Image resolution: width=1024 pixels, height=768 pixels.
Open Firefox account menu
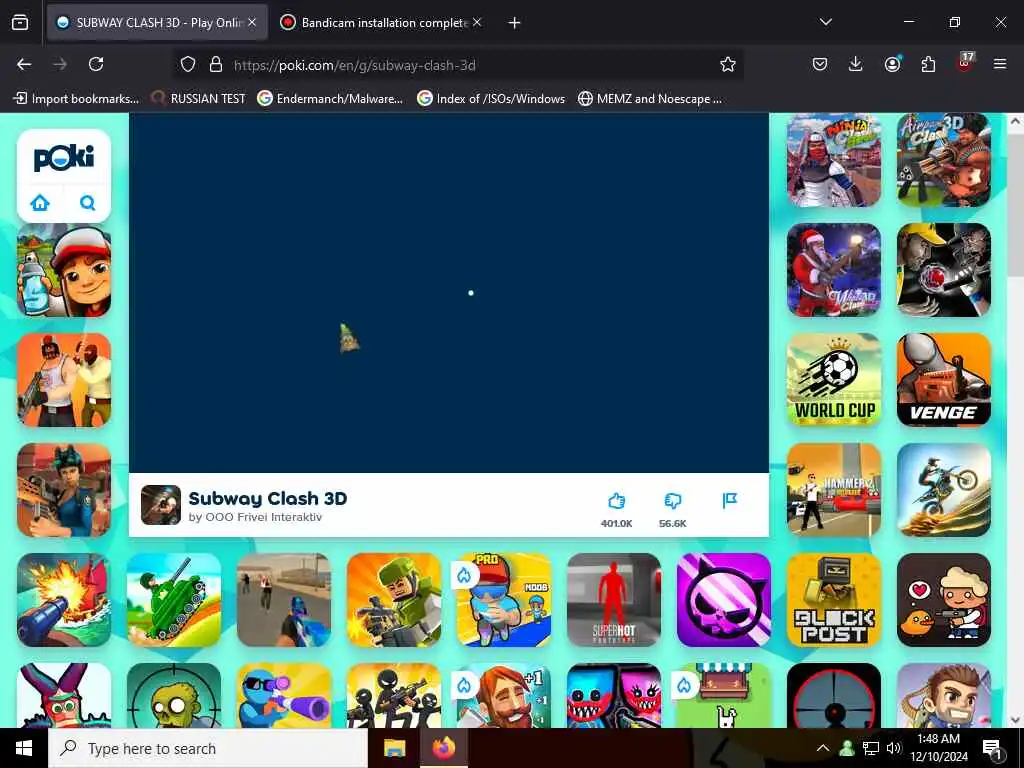pos(892,63)
